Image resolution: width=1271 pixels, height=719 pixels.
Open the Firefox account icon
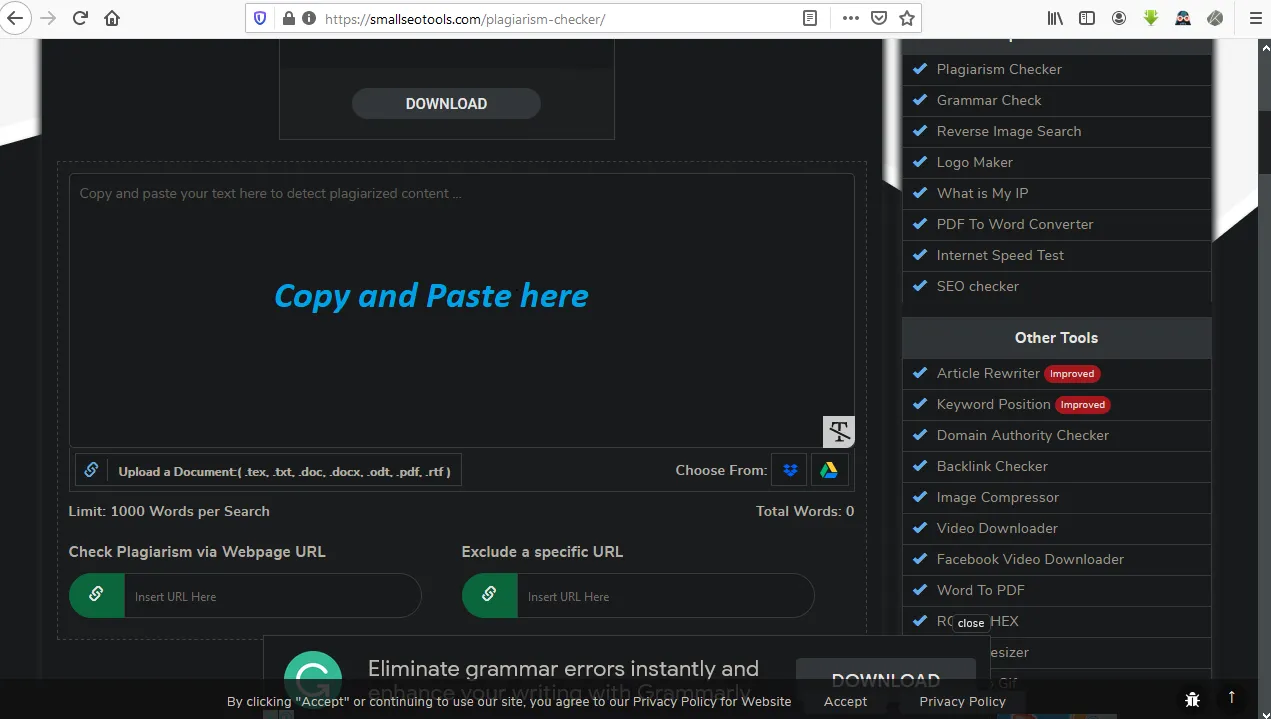pyautogui.click(x=1118, y=18)
